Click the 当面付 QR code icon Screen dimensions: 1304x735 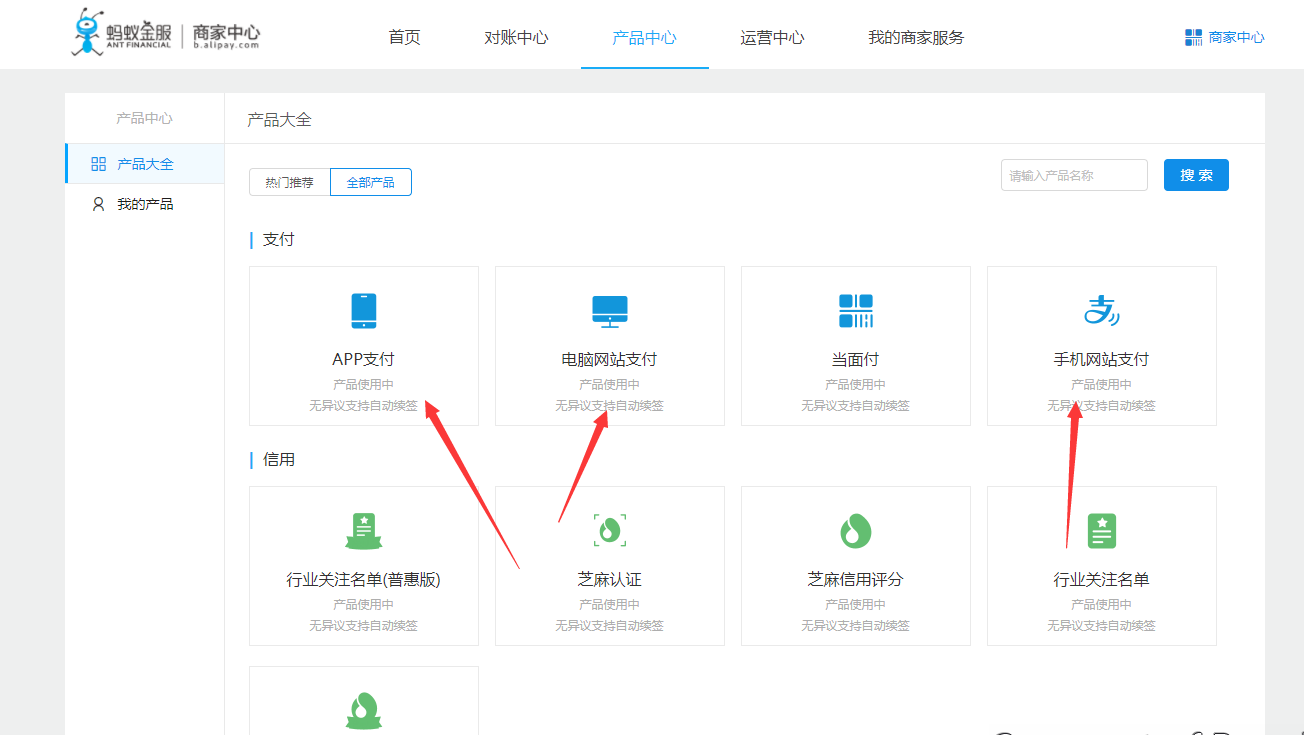[856, 311]
